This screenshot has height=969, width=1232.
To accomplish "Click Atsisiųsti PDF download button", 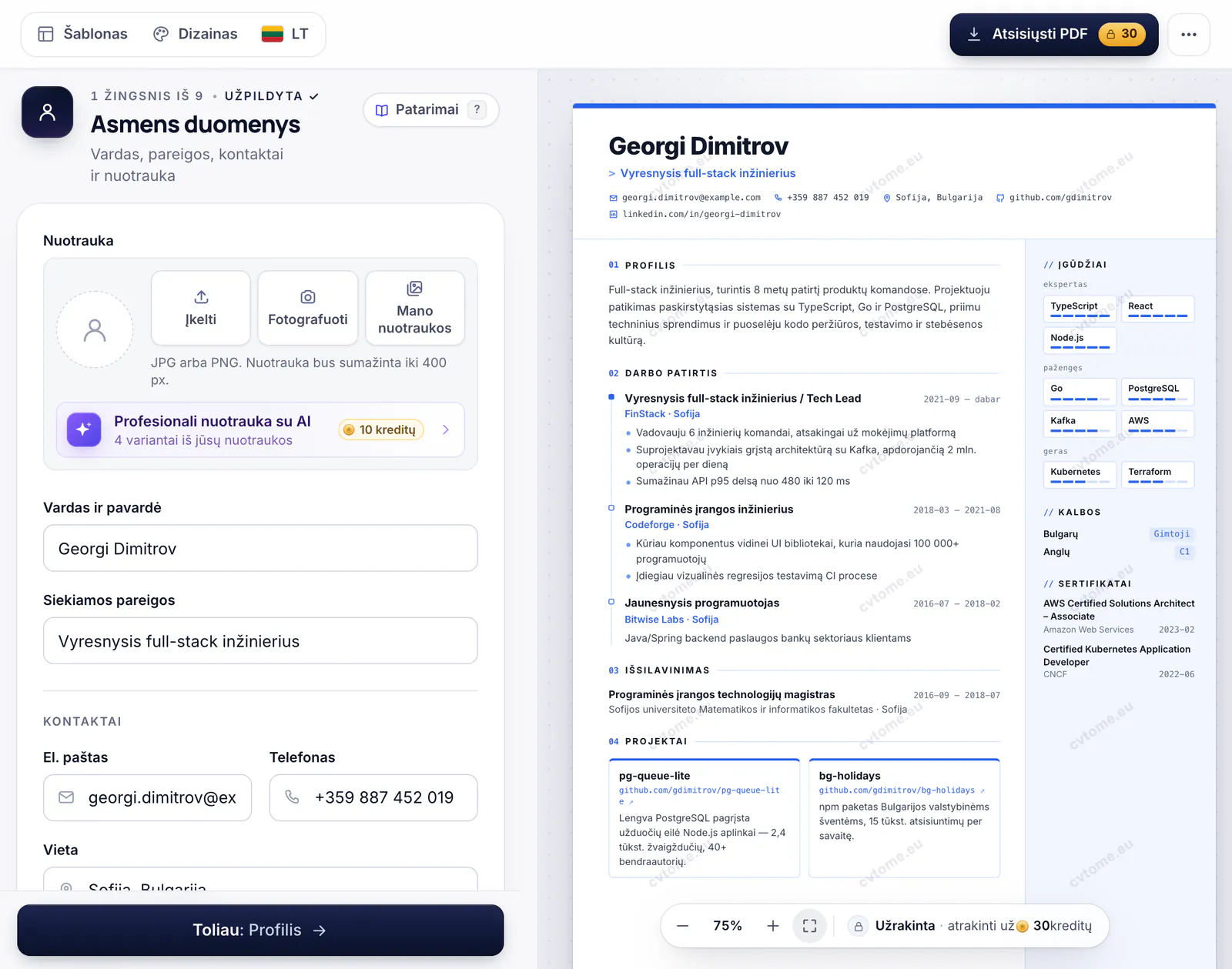I will (1054, 35).
